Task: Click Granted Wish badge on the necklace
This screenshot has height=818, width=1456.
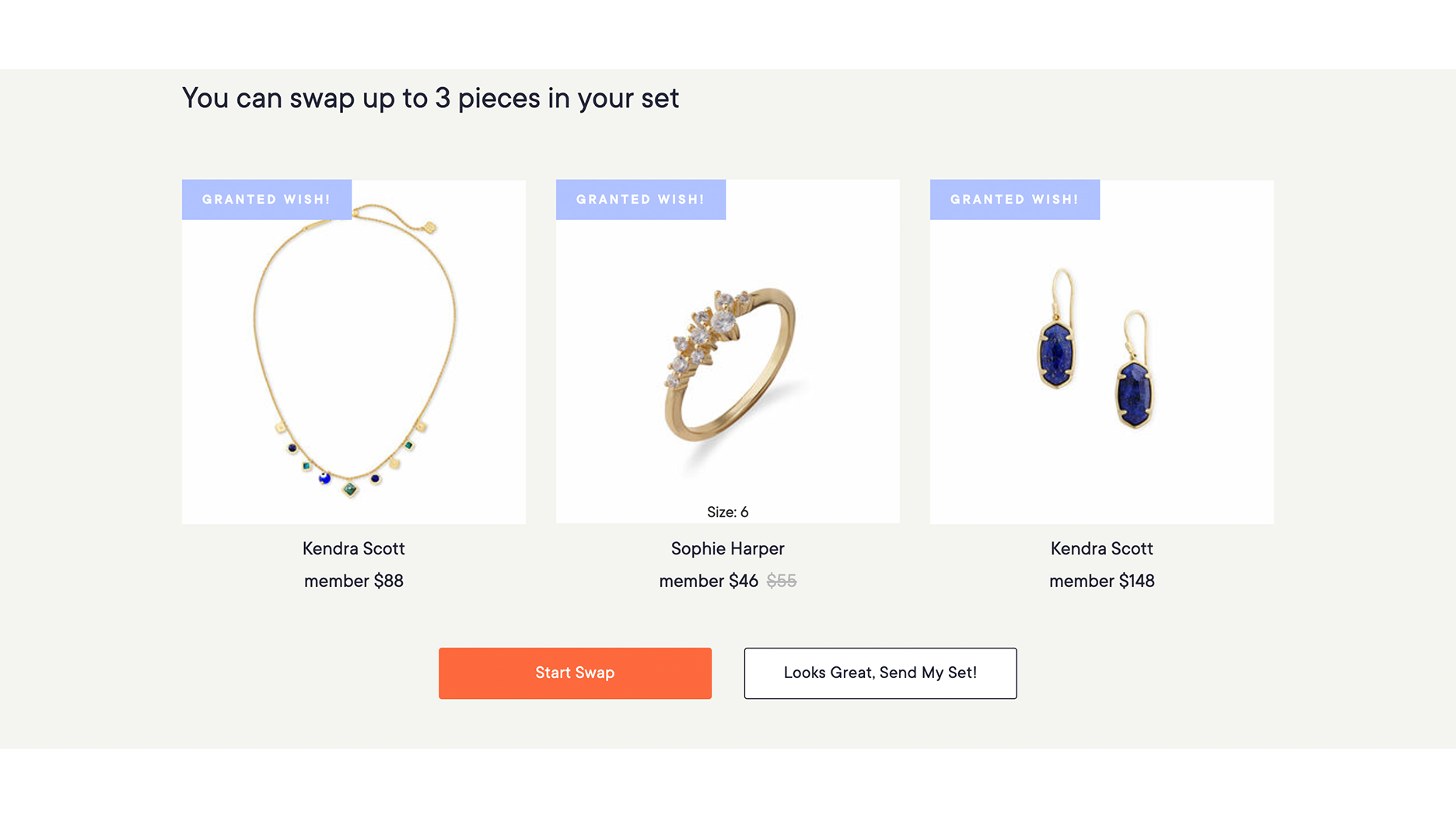Action: click(267, 200)
